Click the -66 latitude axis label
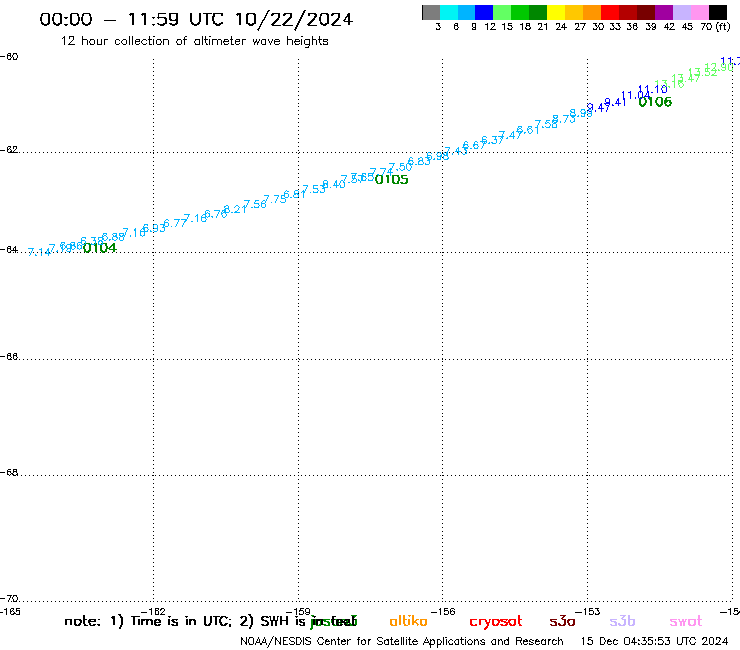The image size is (740, 650). [9, 356]
